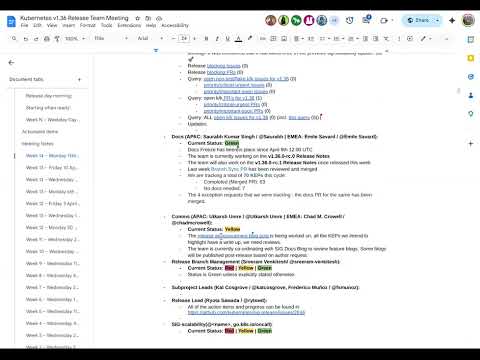The width and height of the screenshot is (480, 360).
Task: Insert an image from toolbar
Action: coord(284,39)
